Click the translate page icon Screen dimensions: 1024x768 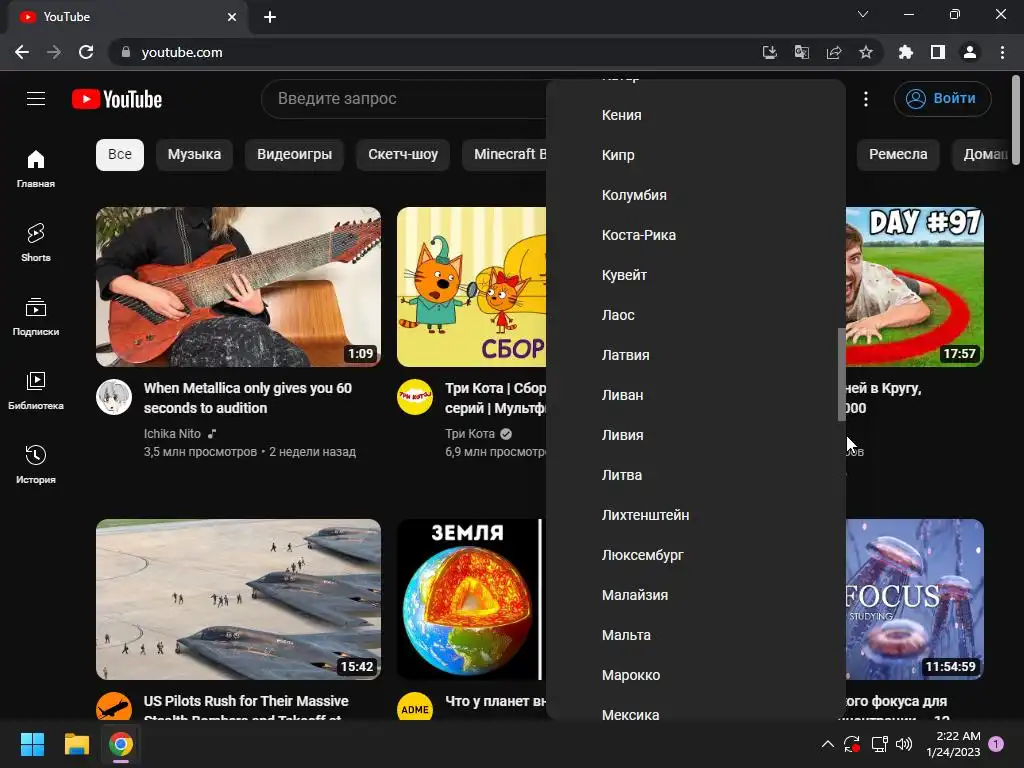[802, 52]
